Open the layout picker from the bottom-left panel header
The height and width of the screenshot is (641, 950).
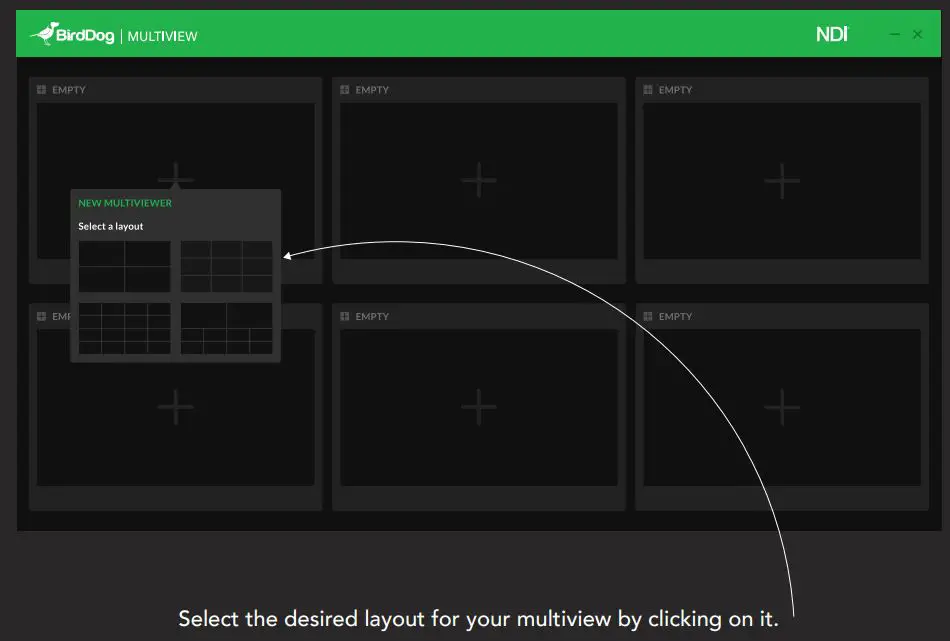click(x=42, y=316)
